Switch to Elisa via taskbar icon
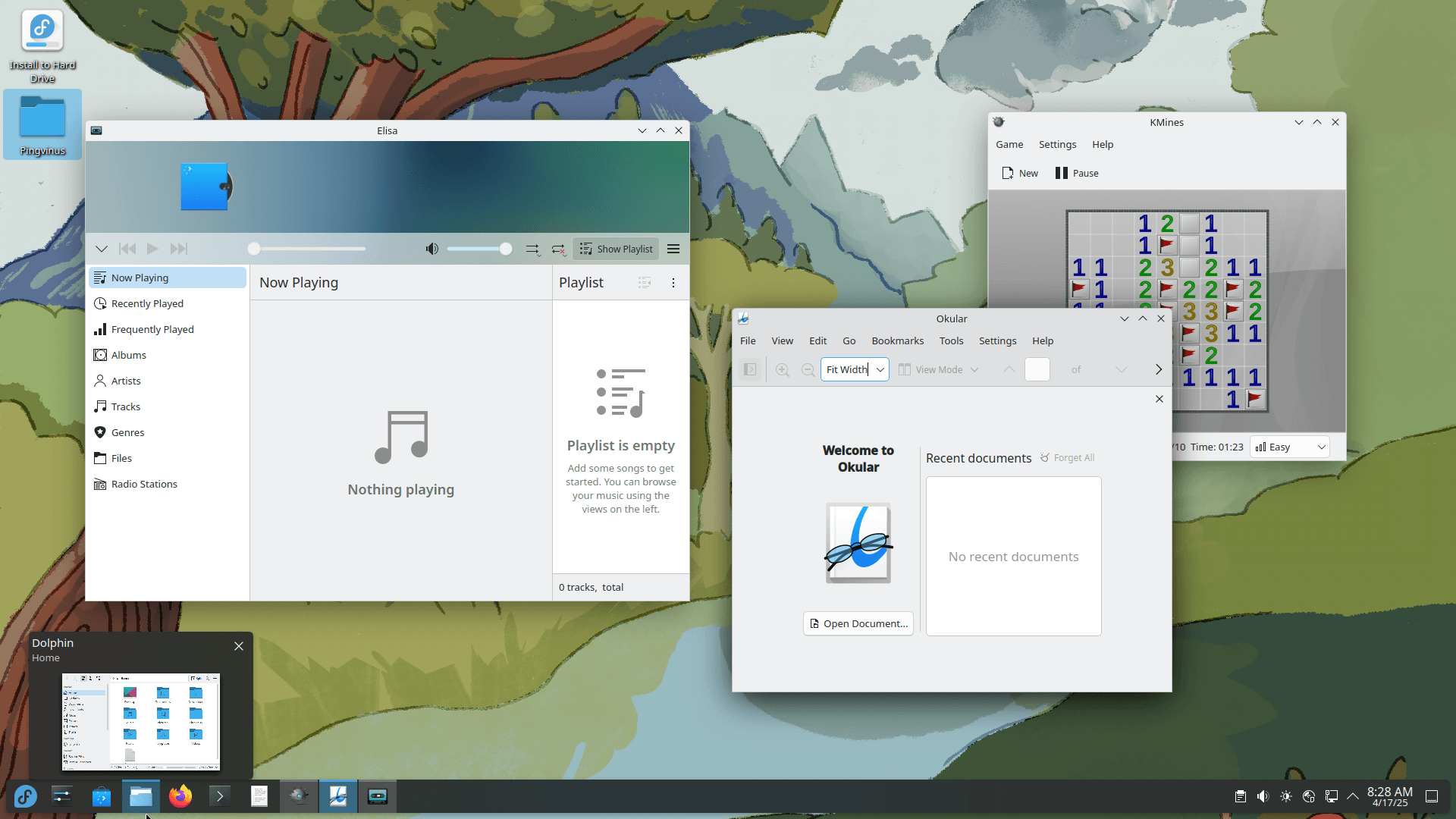Image resolution: width=1456 pixels, height=819 pixels. pyautogui.click(x=378, y=796)
